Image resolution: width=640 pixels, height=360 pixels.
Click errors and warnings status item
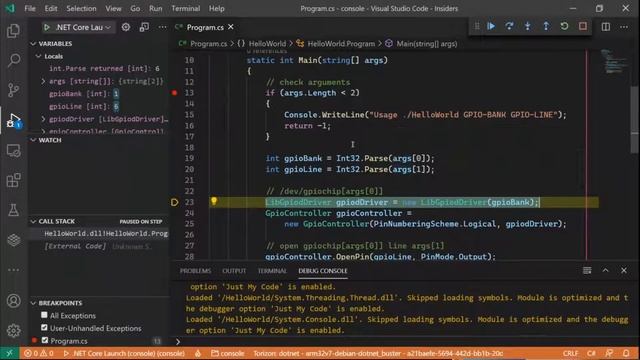pos(39,353)
